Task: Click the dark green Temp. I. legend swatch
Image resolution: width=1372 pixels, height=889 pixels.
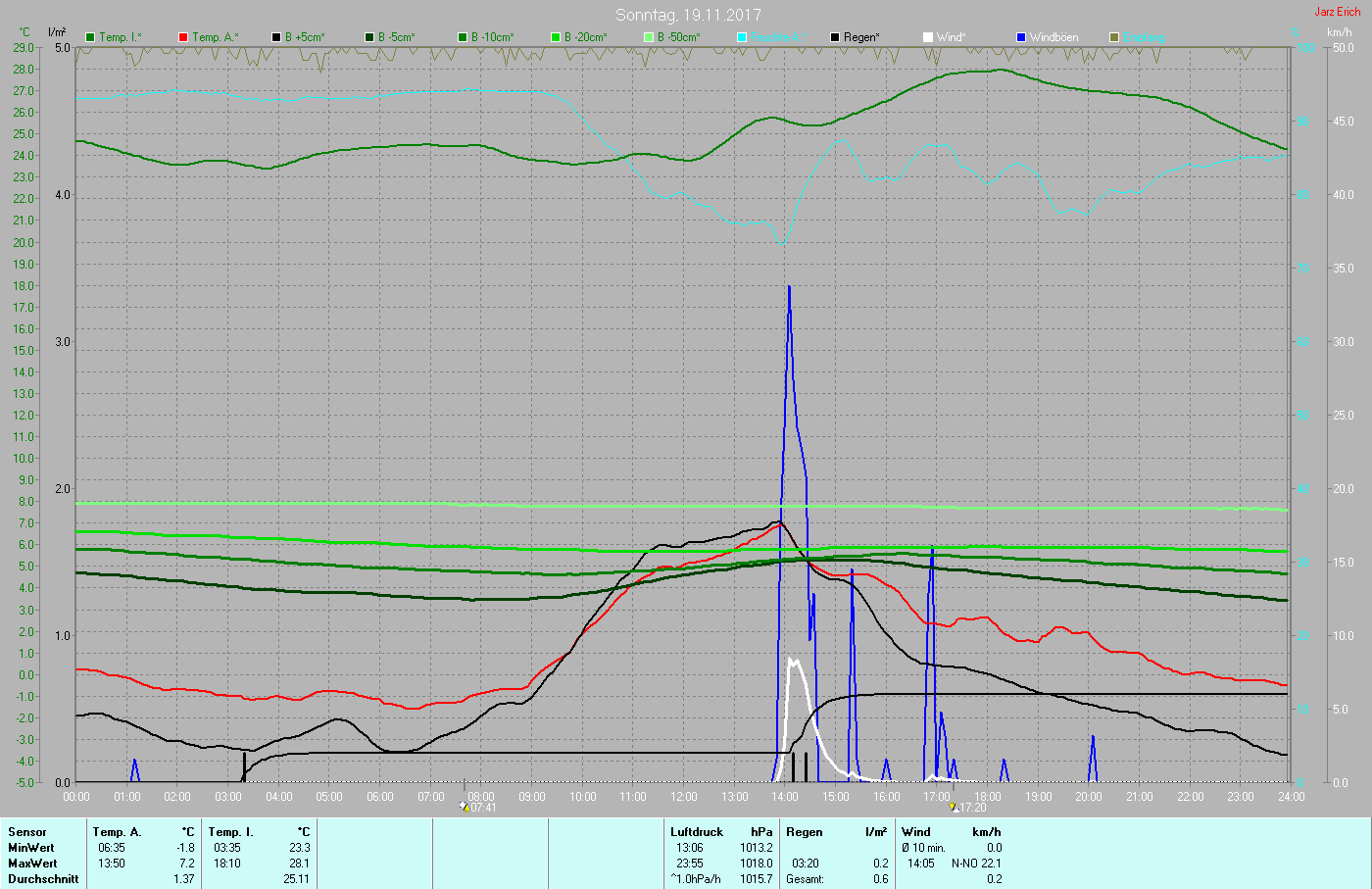Action: pos(90,37)
